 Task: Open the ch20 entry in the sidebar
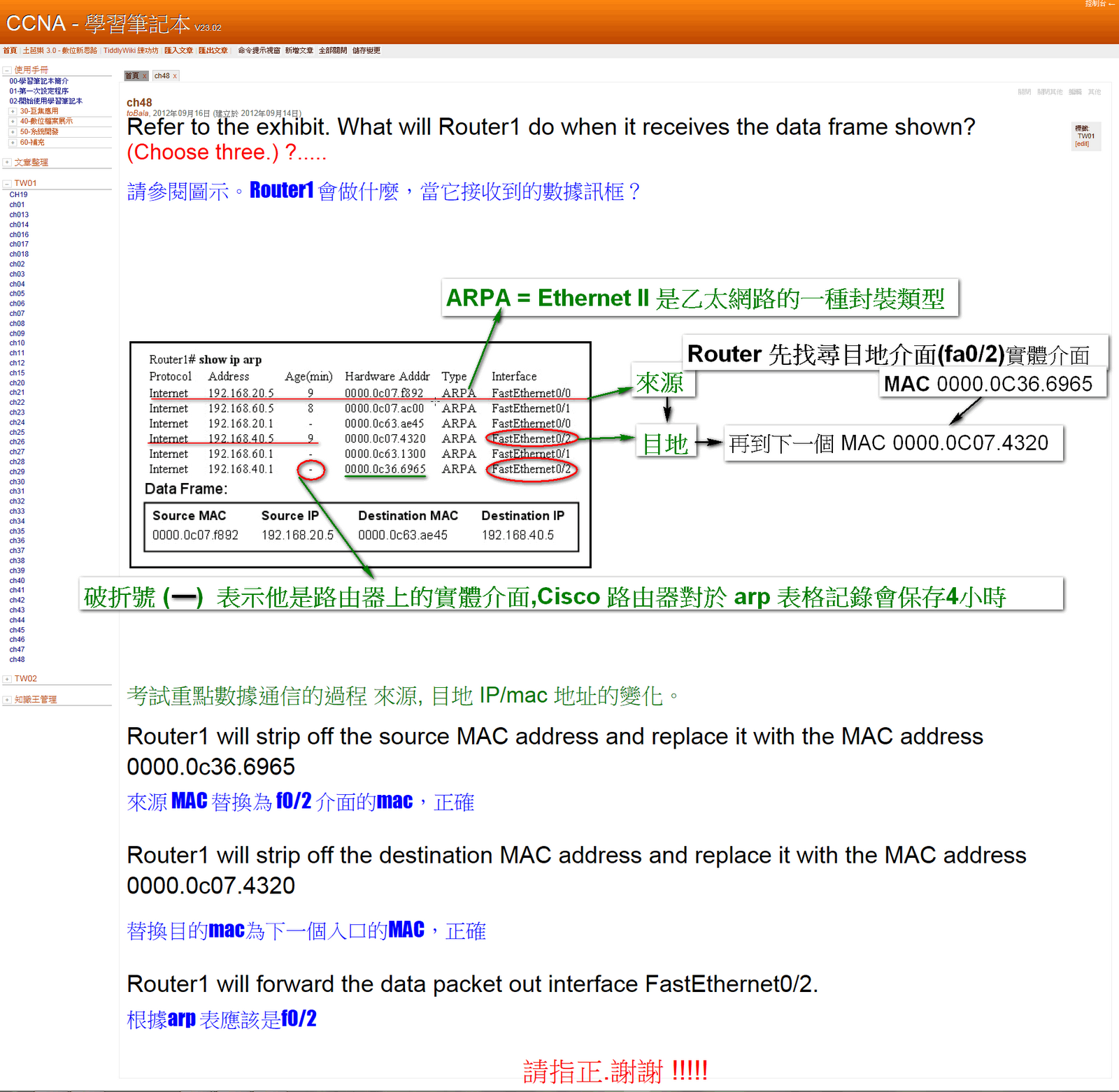(x=17, y=383)
